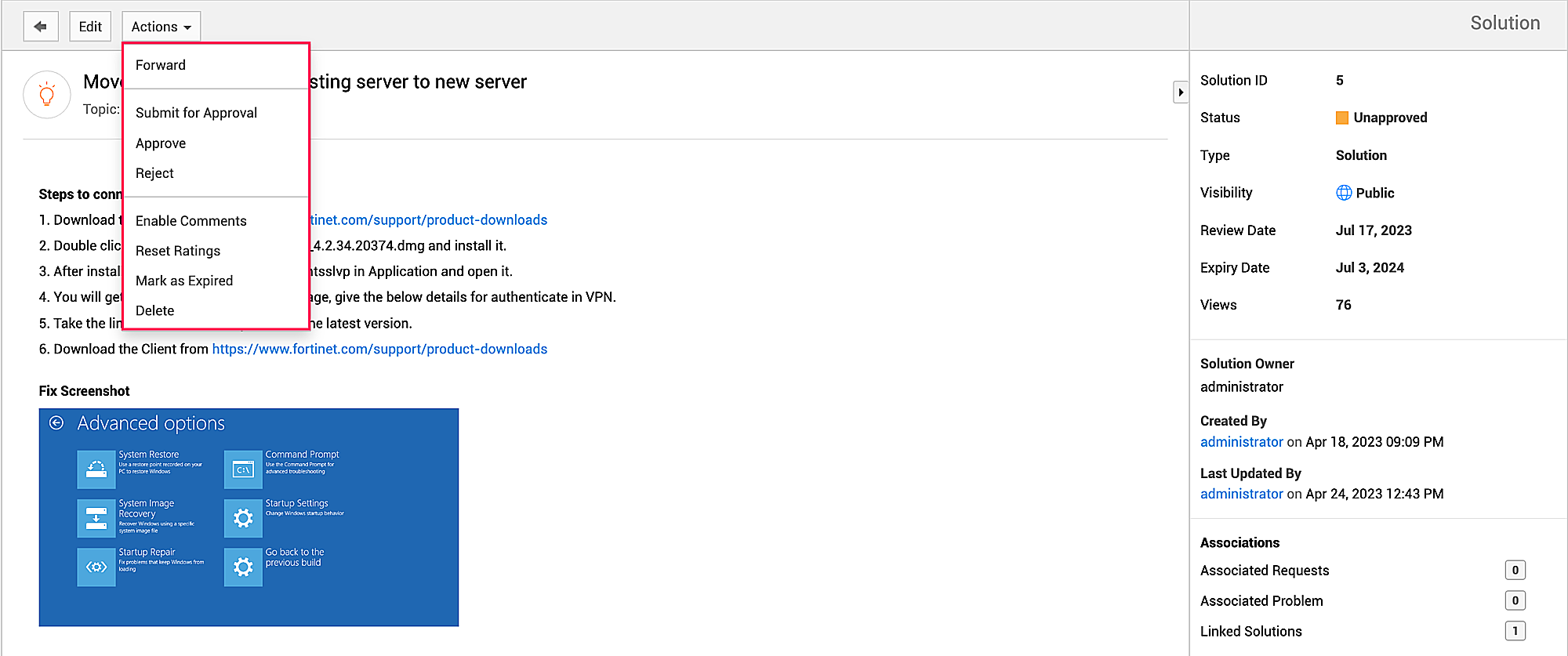1568x656 pixels.
Task: Click administrator link under Created By
Action: [1242, 442]
